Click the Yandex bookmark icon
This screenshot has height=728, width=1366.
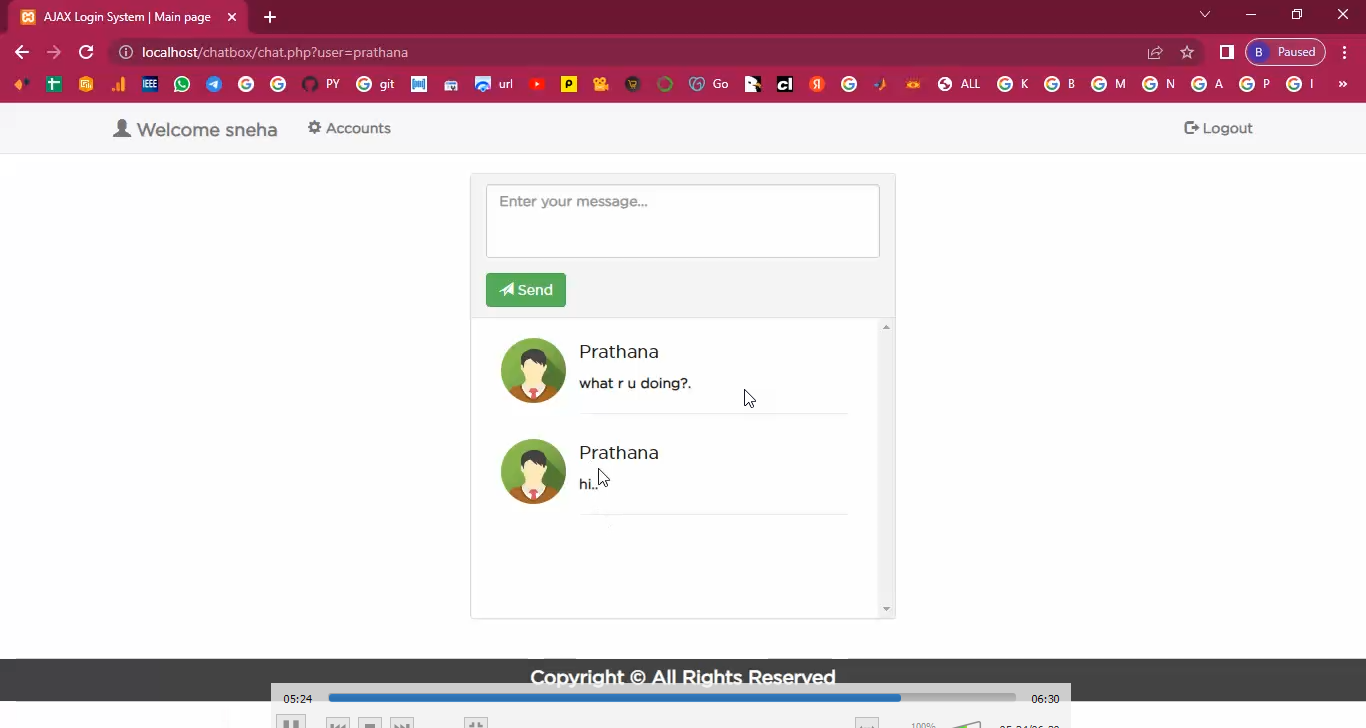coord(817,85)
